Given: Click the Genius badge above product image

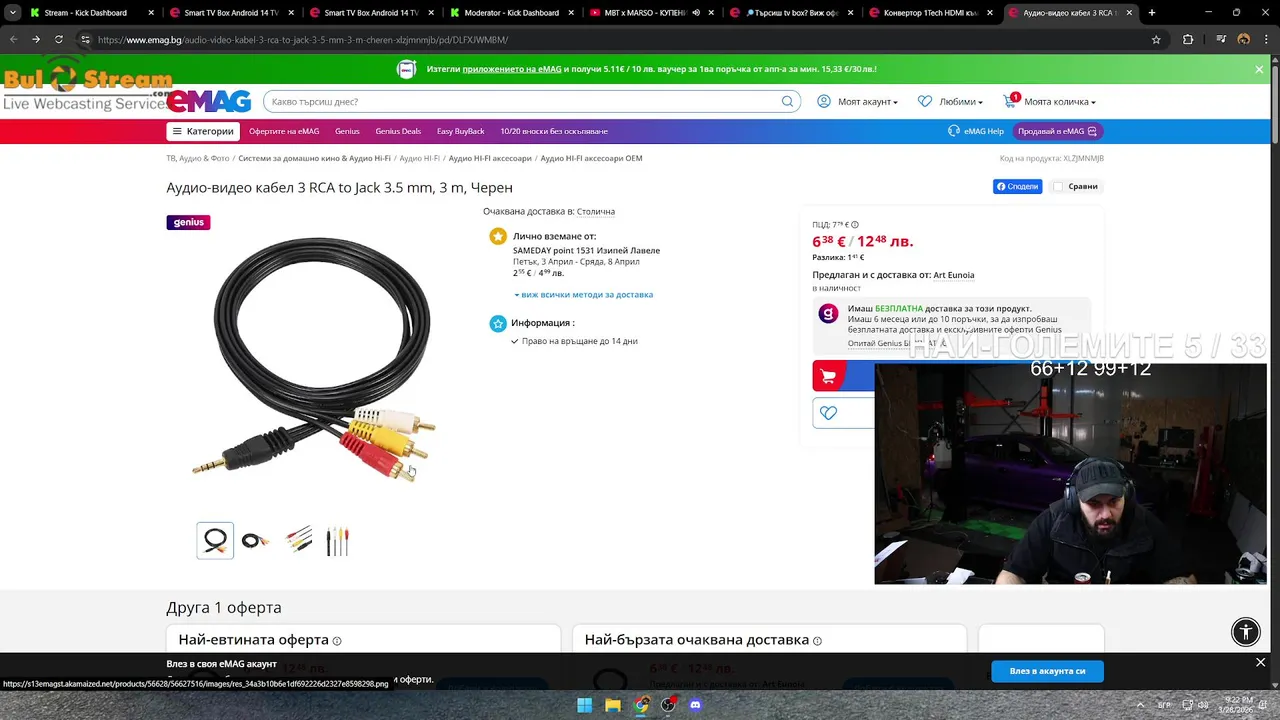Looking at the screenshot, I should [x=188, y=222].
